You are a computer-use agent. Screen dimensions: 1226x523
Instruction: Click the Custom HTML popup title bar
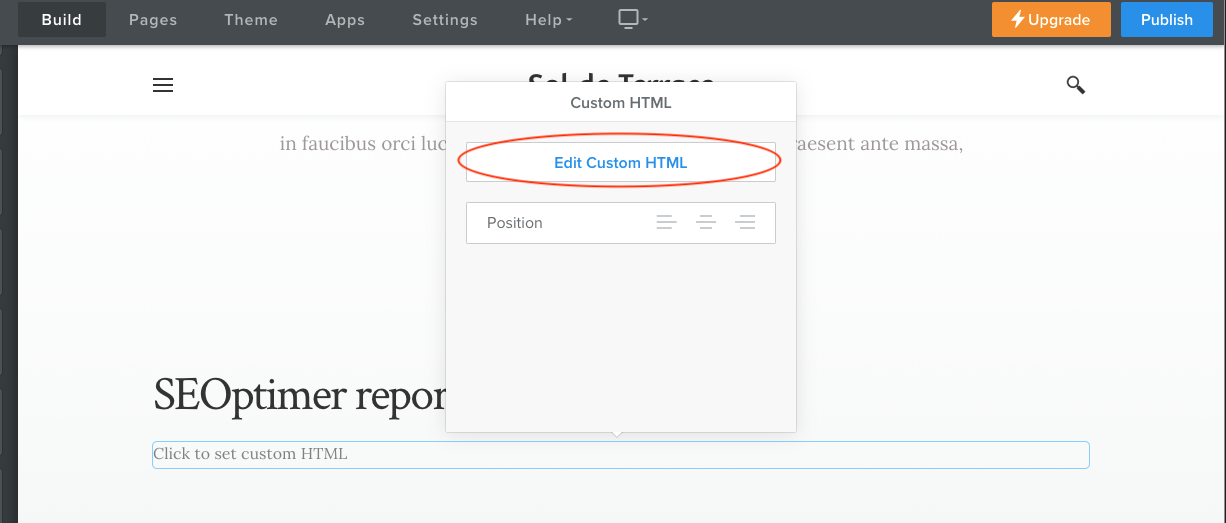click(620, 103)
